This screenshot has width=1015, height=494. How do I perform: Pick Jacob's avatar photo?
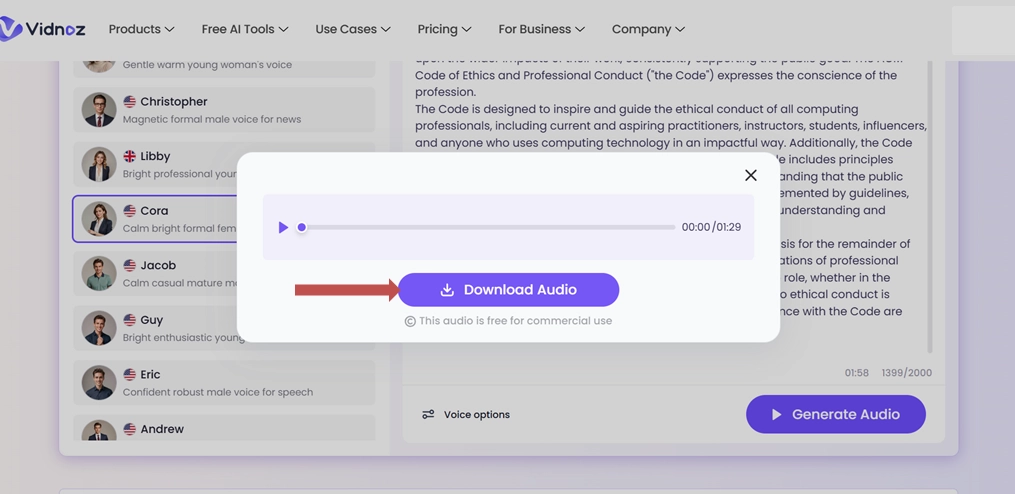click(99, 273)
